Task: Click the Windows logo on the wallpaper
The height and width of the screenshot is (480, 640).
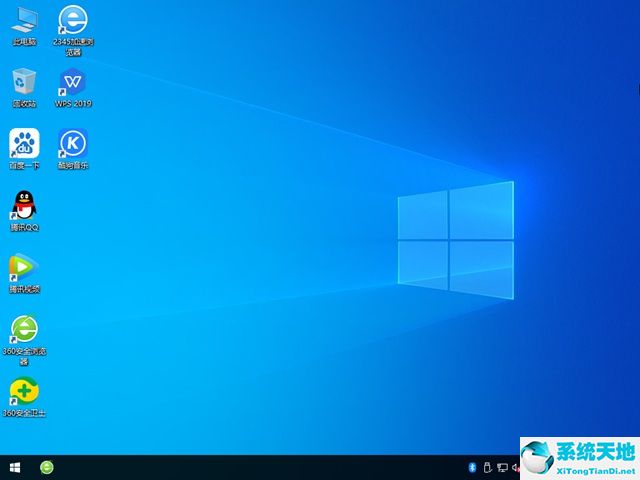Action: [x=456, y=239]
